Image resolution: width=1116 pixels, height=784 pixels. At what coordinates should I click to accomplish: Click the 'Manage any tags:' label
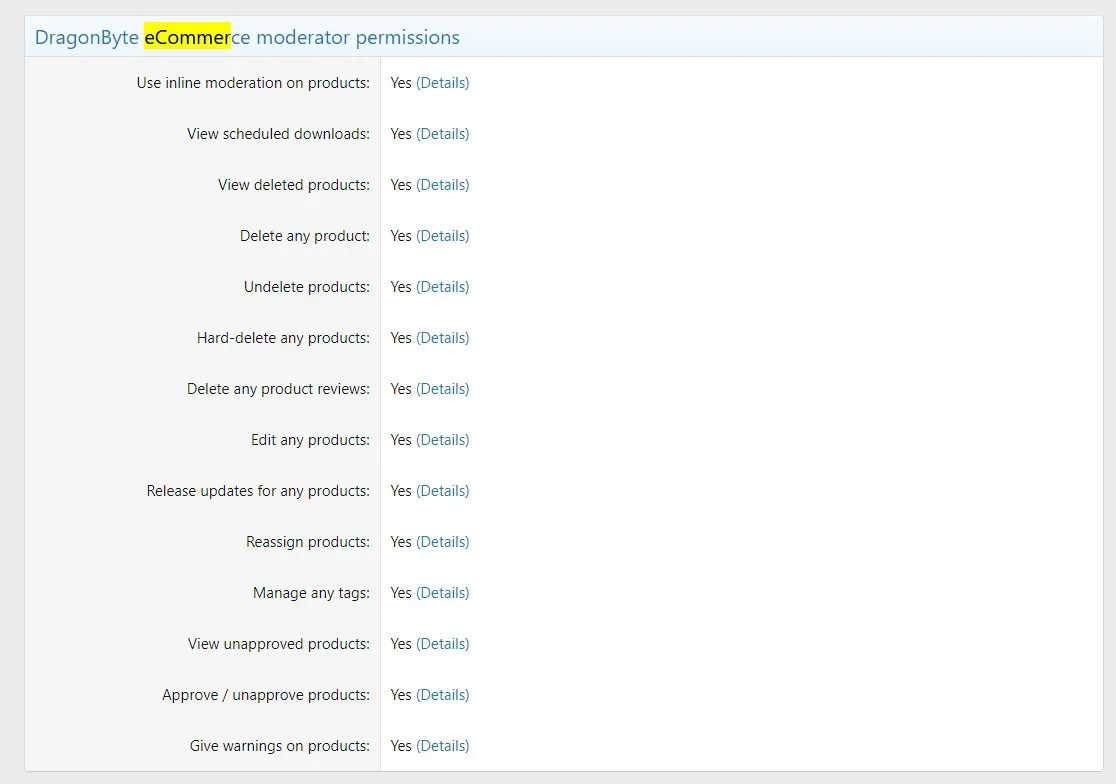pyautogui.click(x=312, y=593)
